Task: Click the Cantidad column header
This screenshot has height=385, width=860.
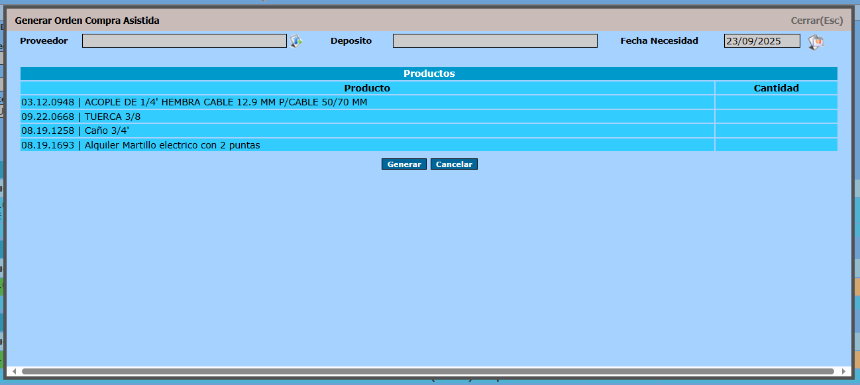Action: coord(776,88)
